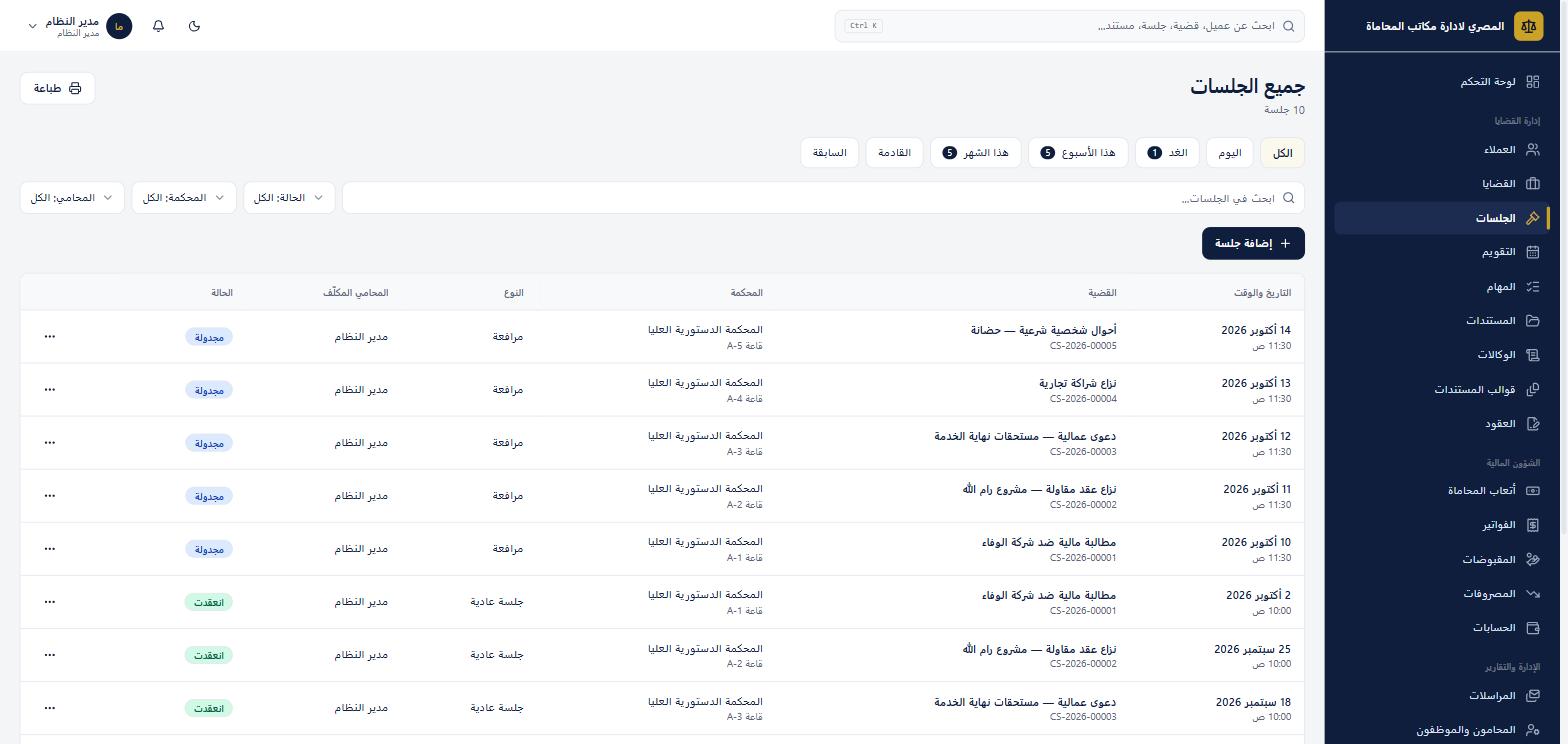The height and width of the screenshot is (744, 1568).
Task: Open notifications bell icon
Action: tap(158, 26)
